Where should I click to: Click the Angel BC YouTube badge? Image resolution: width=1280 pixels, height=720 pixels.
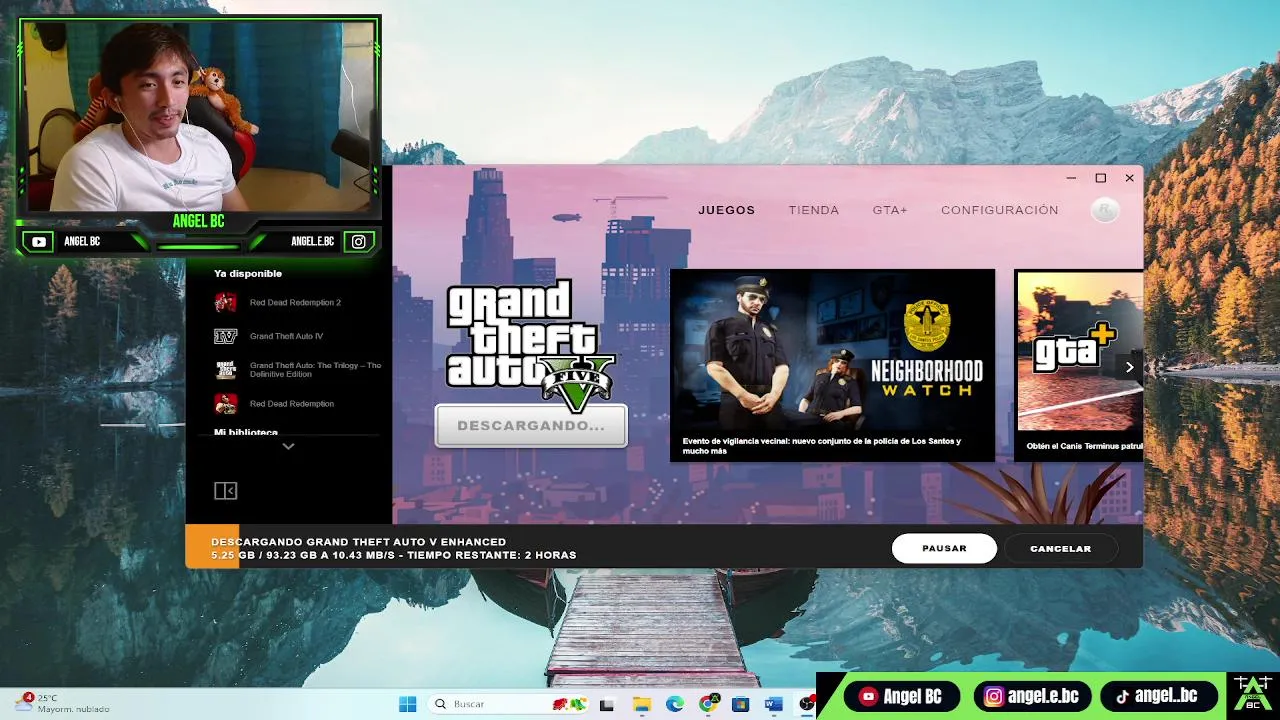[903, 696]
